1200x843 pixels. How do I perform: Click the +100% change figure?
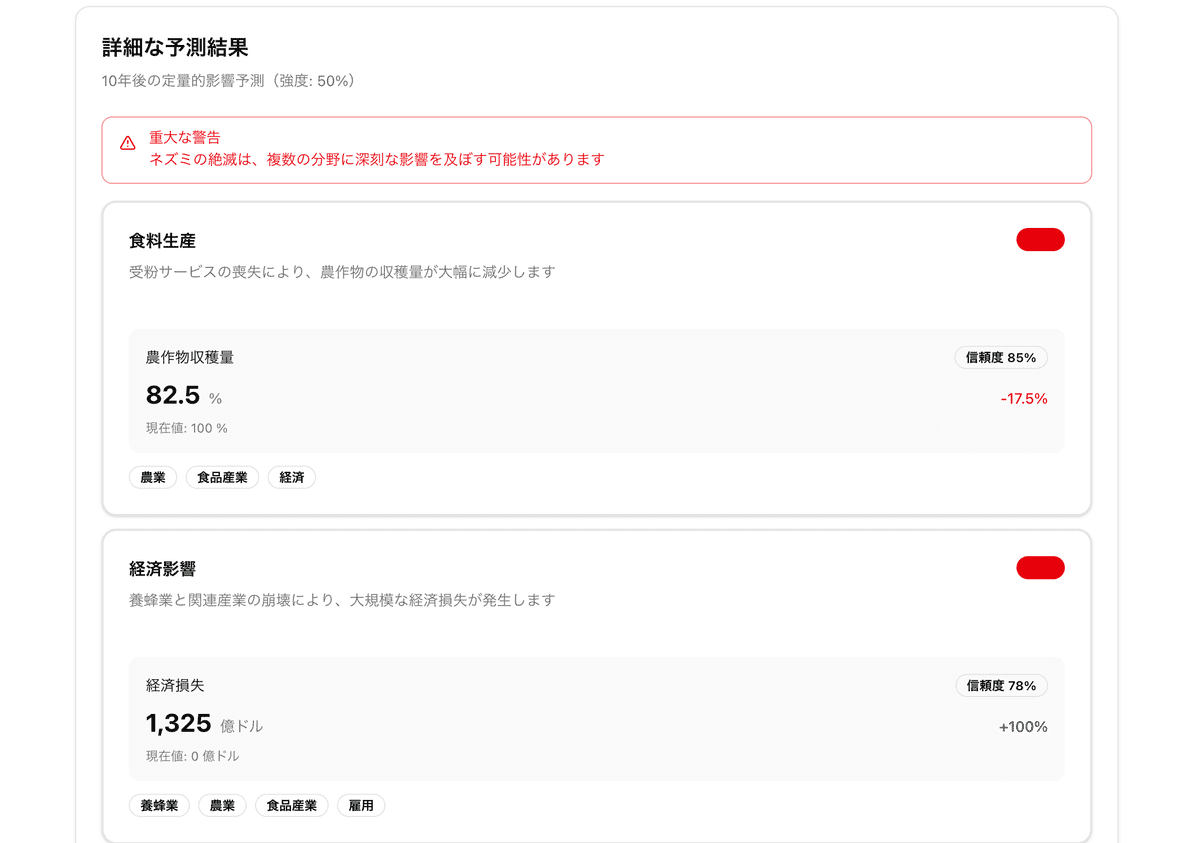pyautogui.click(x=1023, y=727)
